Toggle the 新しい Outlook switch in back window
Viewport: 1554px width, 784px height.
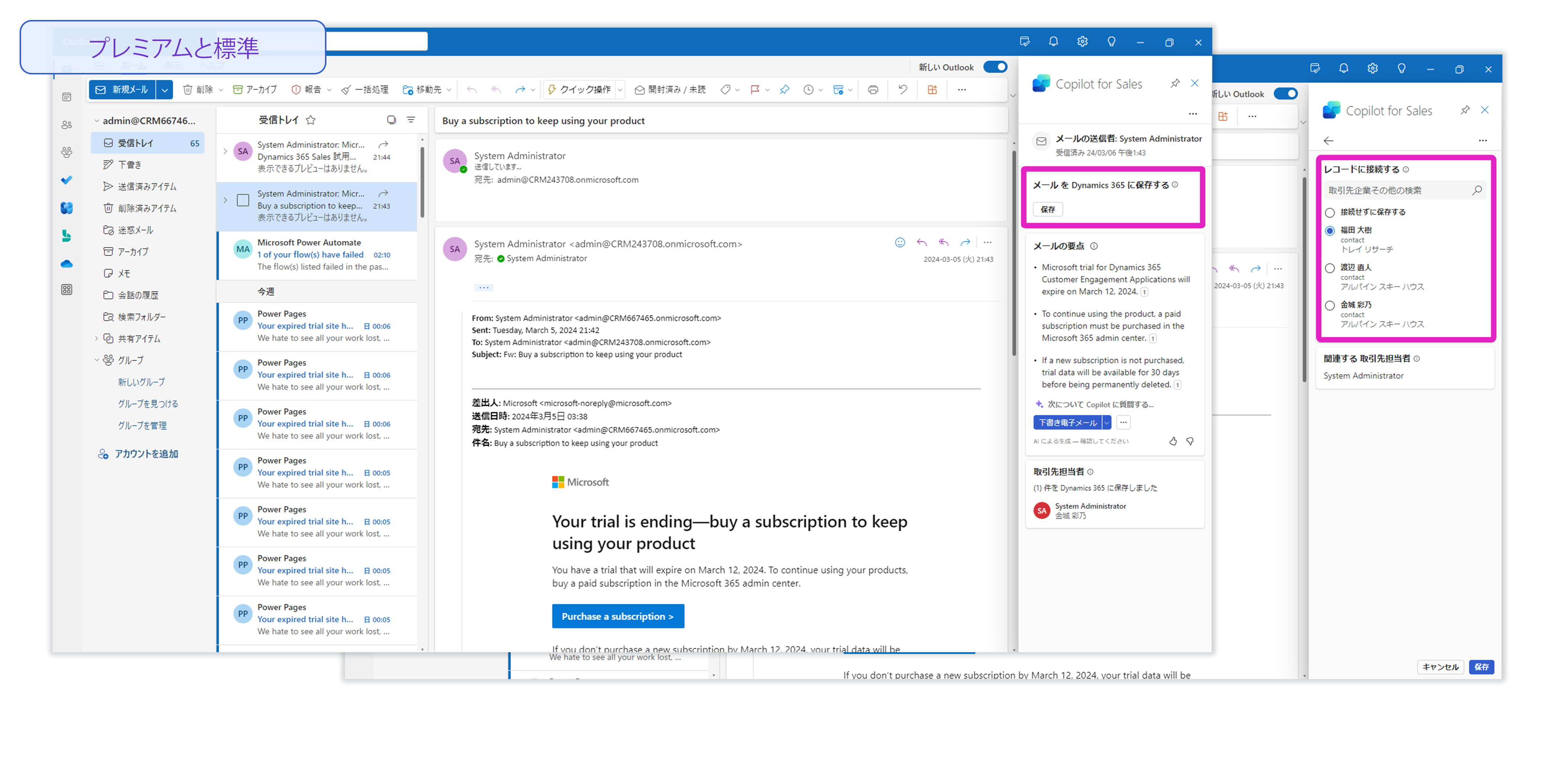[1285, 94]
